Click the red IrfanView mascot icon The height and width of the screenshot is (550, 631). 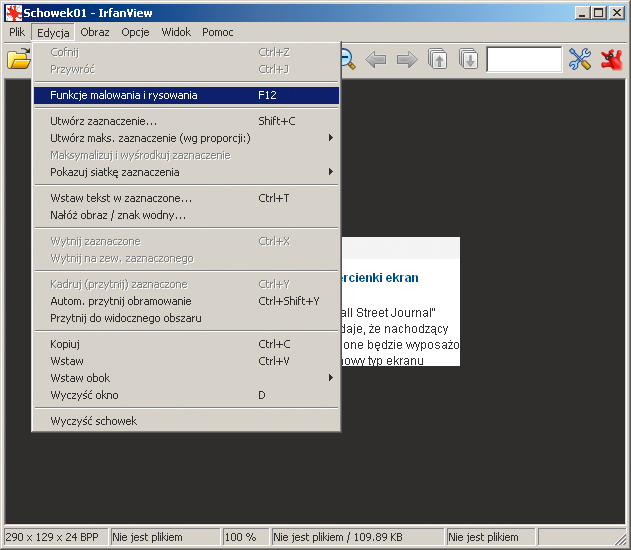pos(612,60)
